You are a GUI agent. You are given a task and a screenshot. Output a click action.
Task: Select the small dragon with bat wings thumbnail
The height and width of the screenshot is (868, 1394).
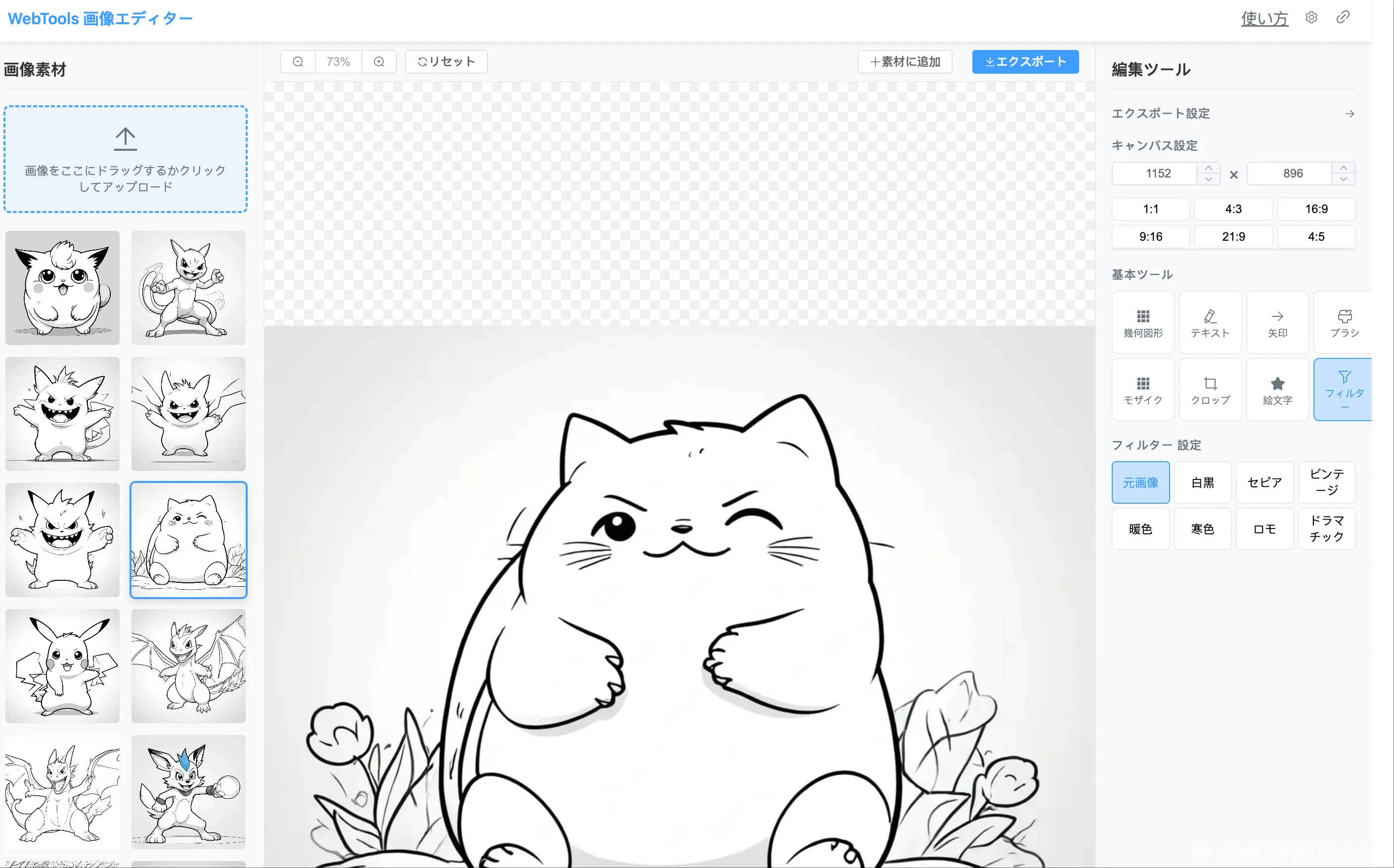[188, 666]
